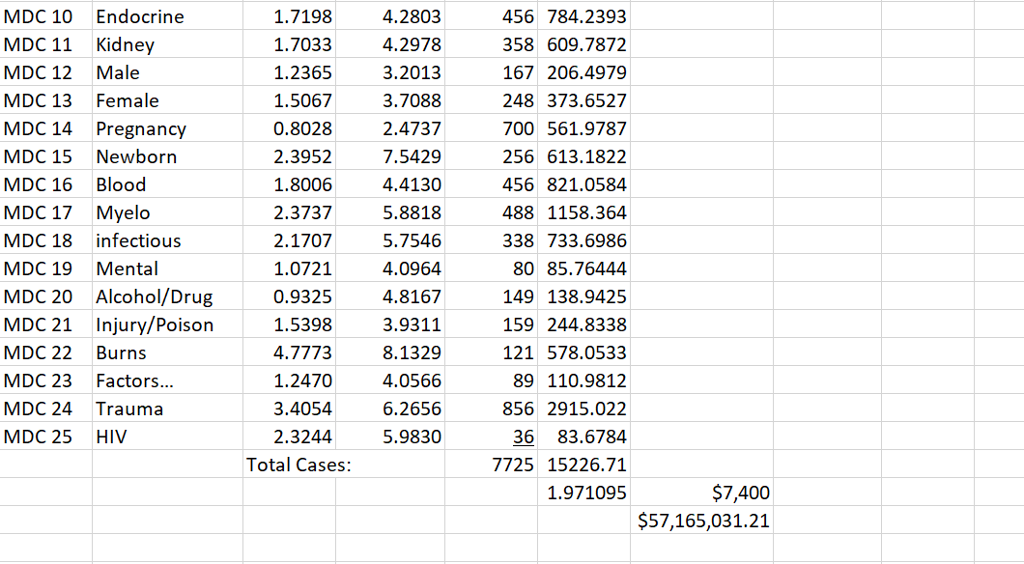The image size is (1024, 564).
Task: Click the Female cell
Action: (167, 101)
